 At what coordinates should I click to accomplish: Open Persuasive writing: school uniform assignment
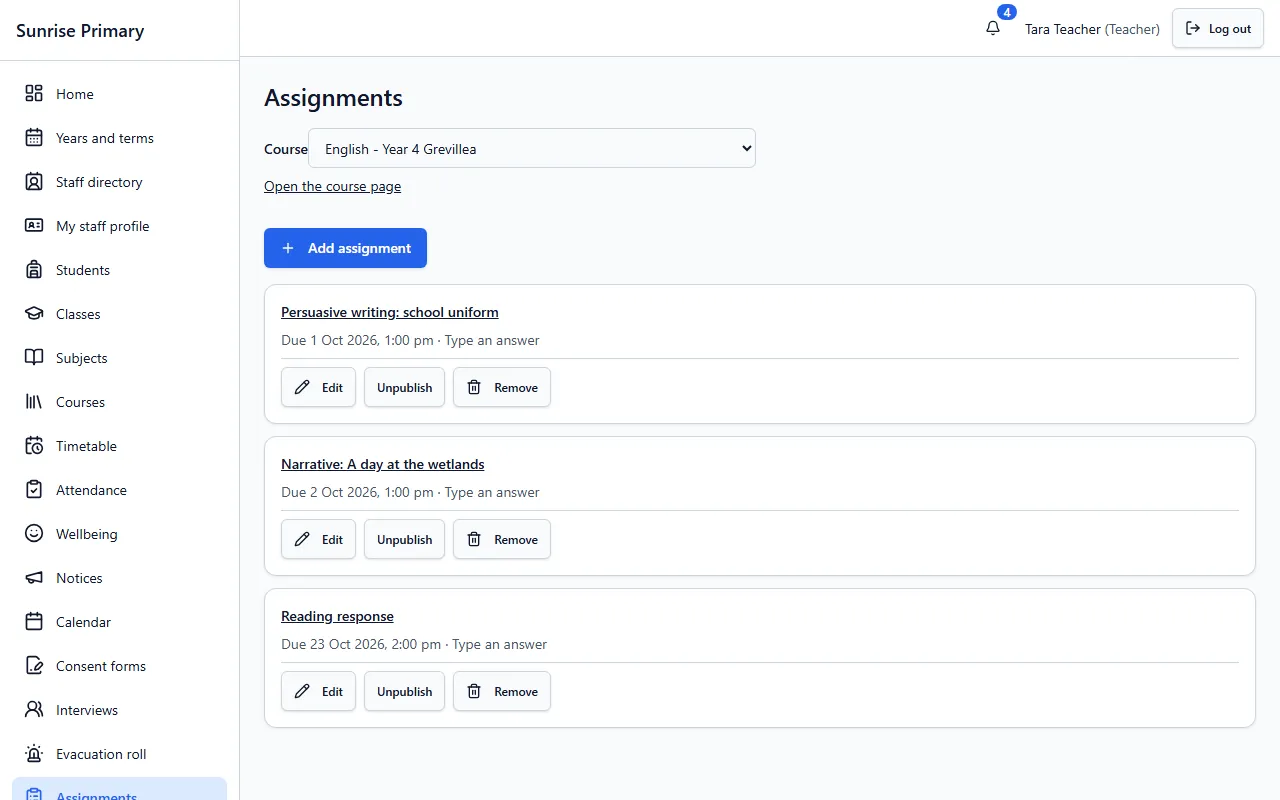(x=390, y=312)
